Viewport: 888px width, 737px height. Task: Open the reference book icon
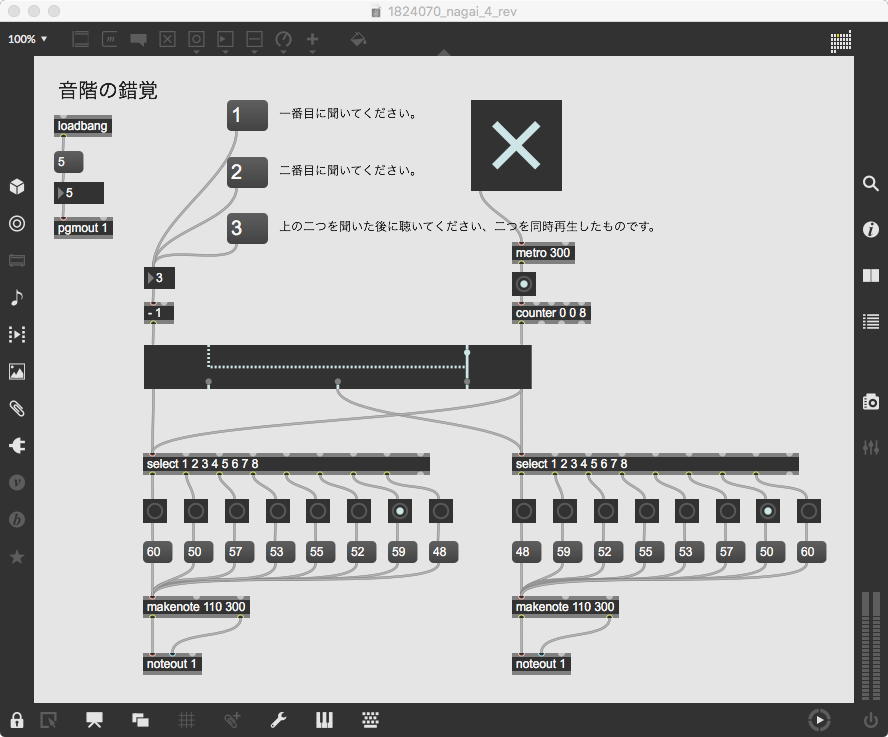click(870, 275)
